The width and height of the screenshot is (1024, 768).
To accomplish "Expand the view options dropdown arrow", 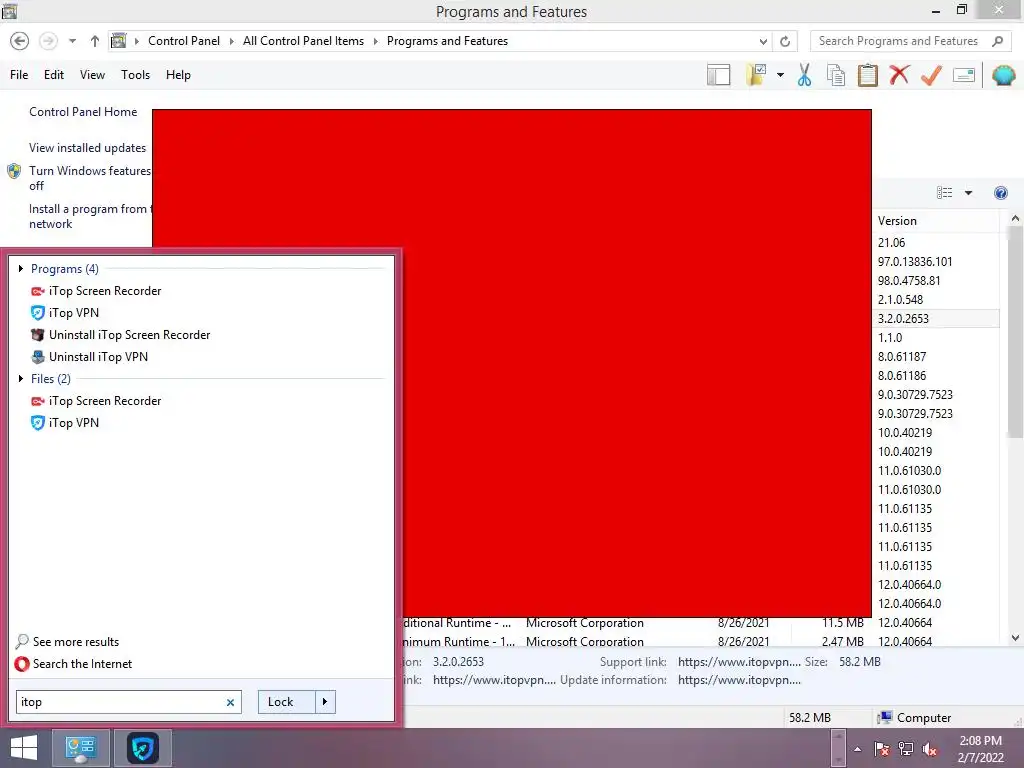I will point(968,193).
